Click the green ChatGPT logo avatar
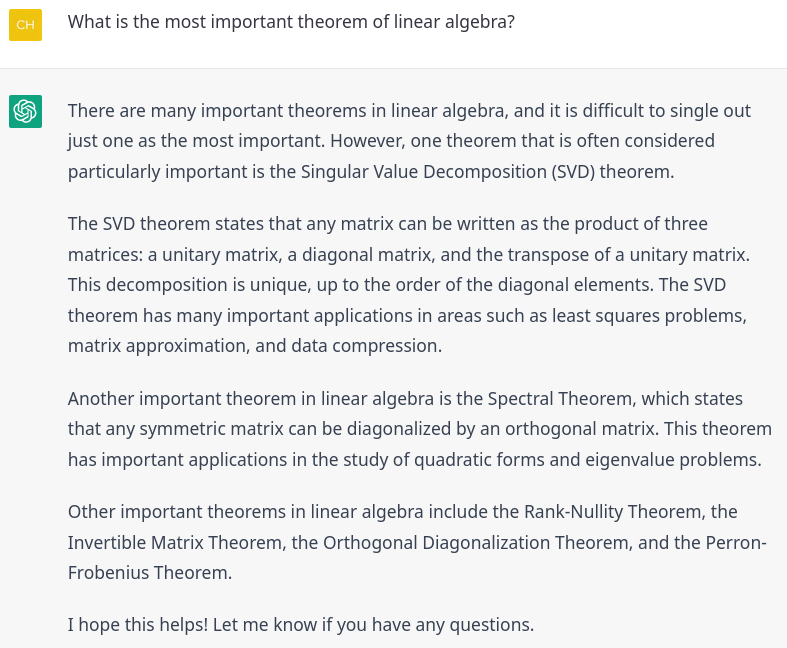 click(25, 111)
